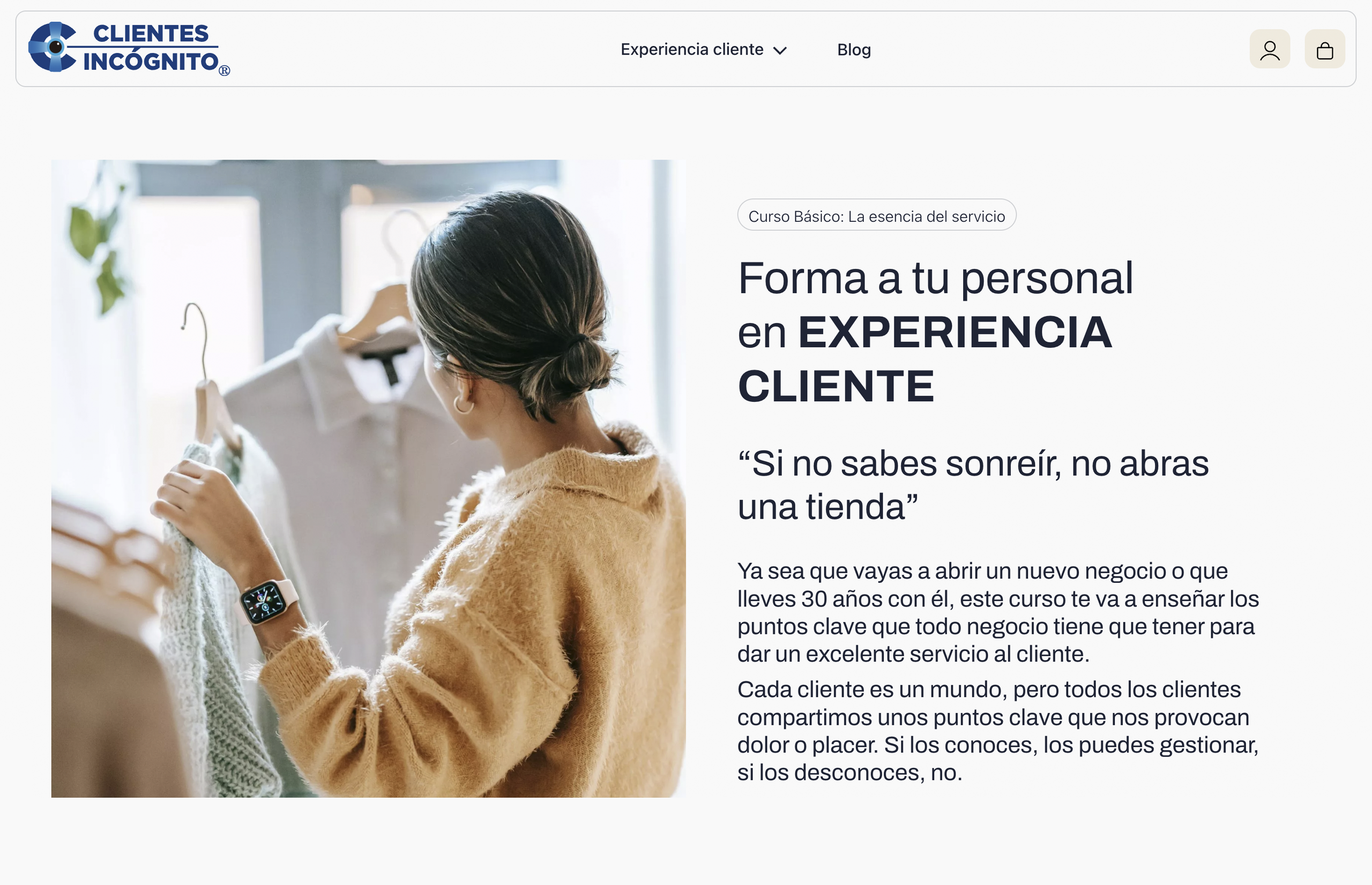
Task: Click the EXPERIENCIA CLIENTE bold text
Action: (x=926, y=359)
